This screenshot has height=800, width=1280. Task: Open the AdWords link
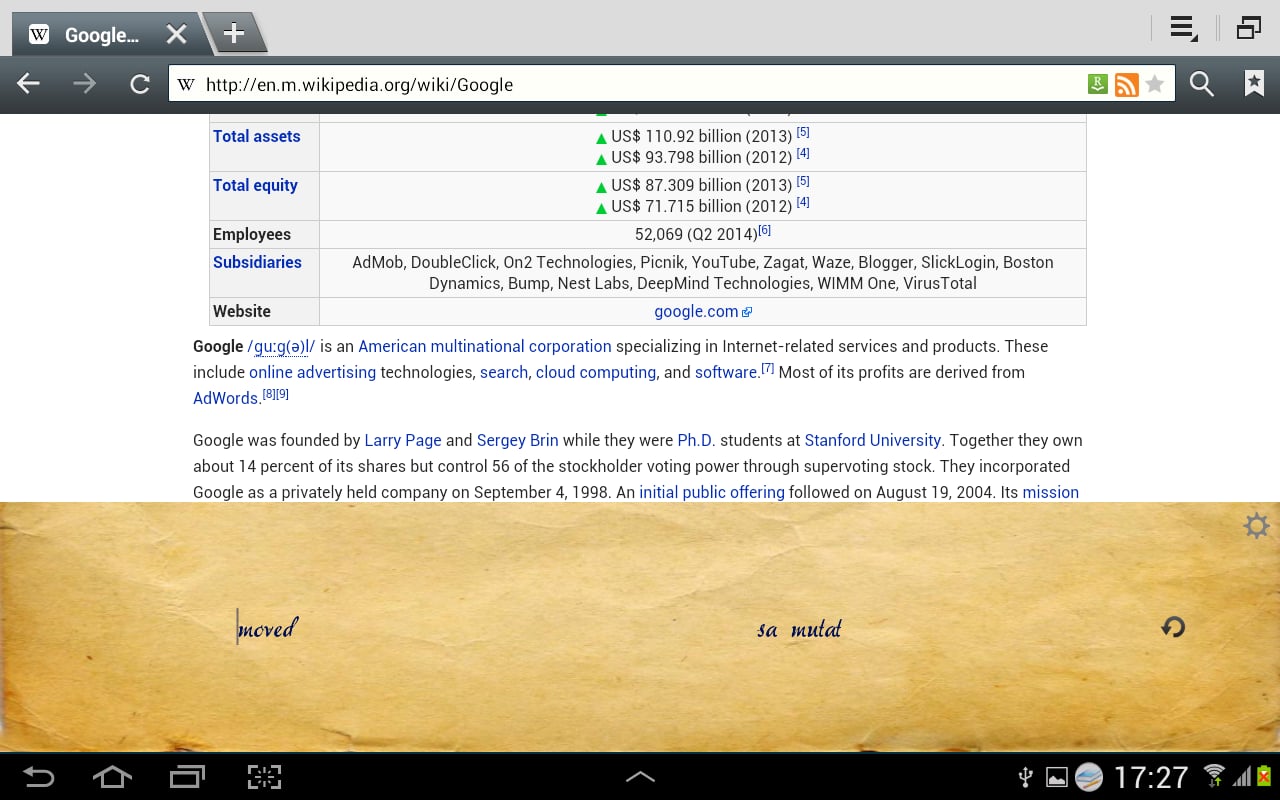(x=227, y=398)
